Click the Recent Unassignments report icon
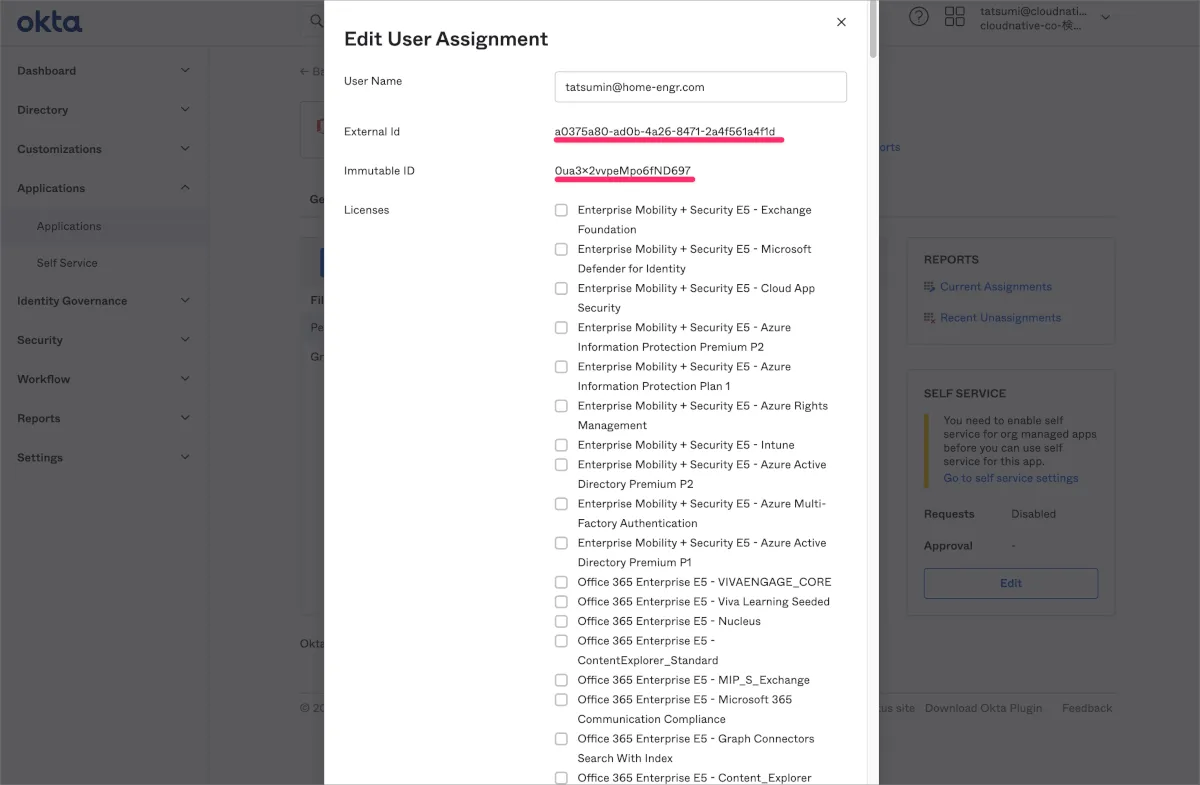 [x=929, y=318]
